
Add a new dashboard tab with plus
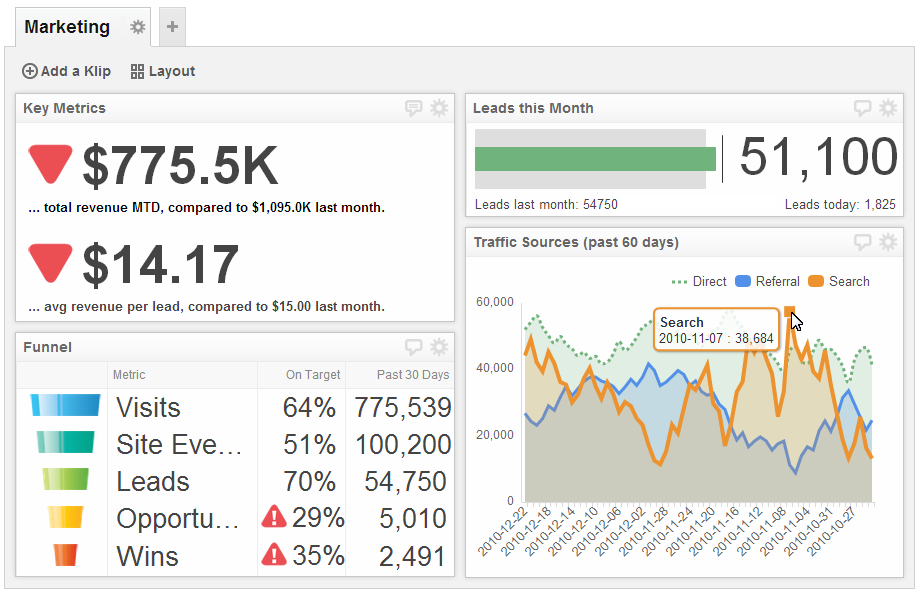pyautogui.click(x=172, y=27)
